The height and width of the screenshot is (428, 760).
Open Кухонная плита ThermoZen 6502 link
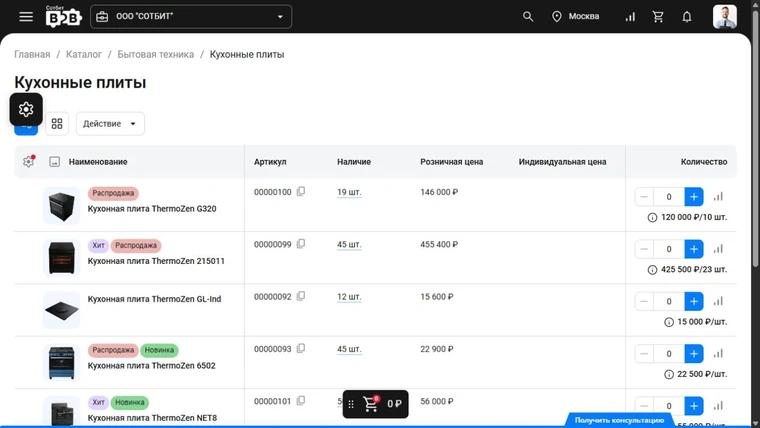click(151, 366)
